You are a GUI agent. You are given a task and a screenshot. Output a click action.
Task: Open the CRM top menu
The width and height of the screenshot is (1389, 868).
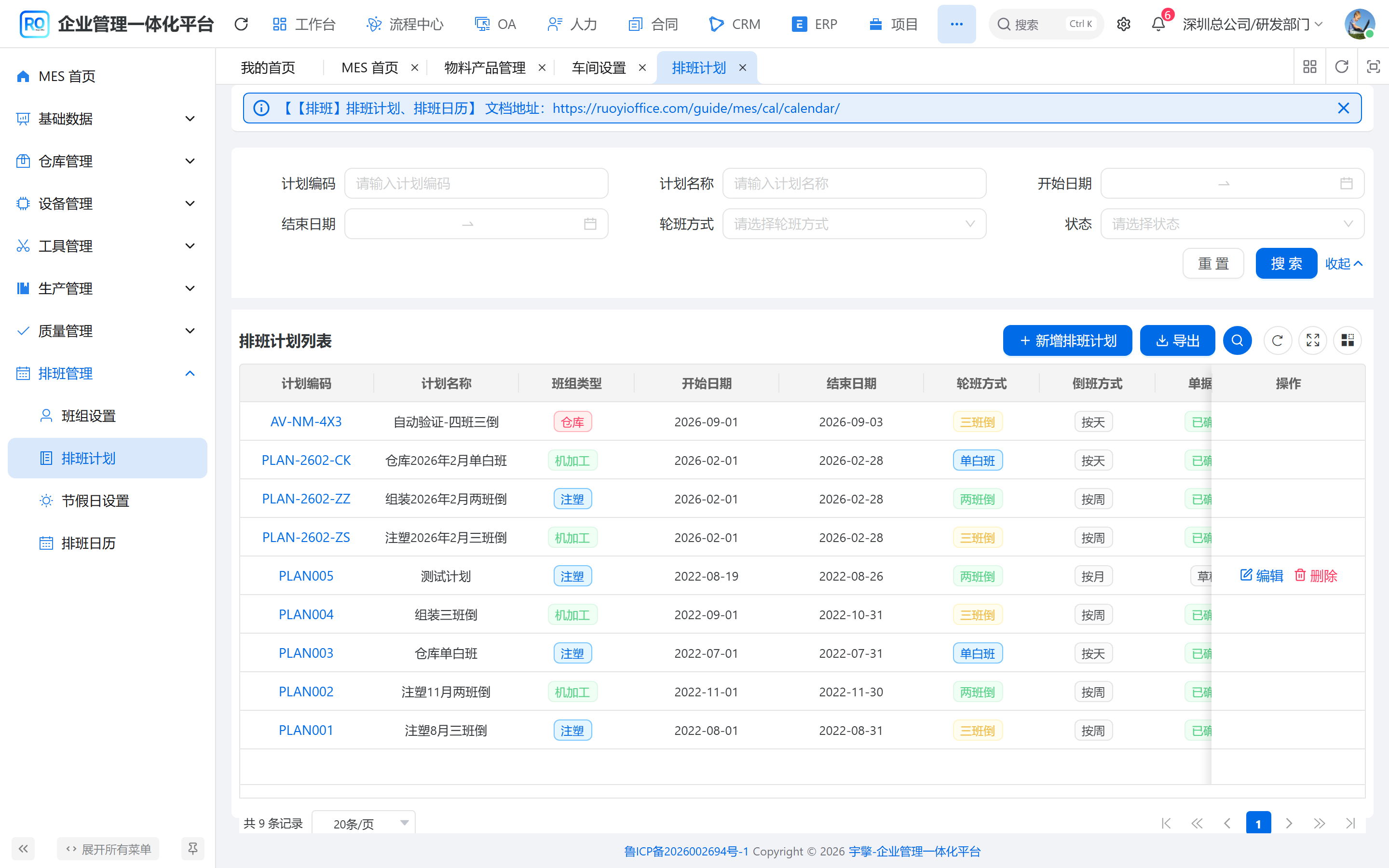pos(735,24)
